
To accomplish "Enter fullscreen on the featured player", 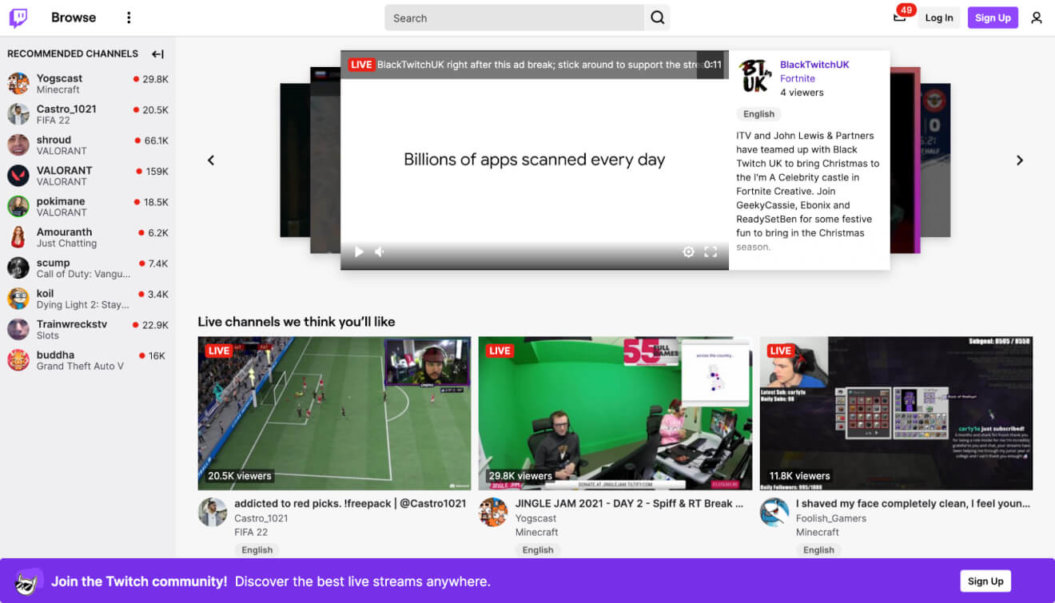I will [711, 252].
